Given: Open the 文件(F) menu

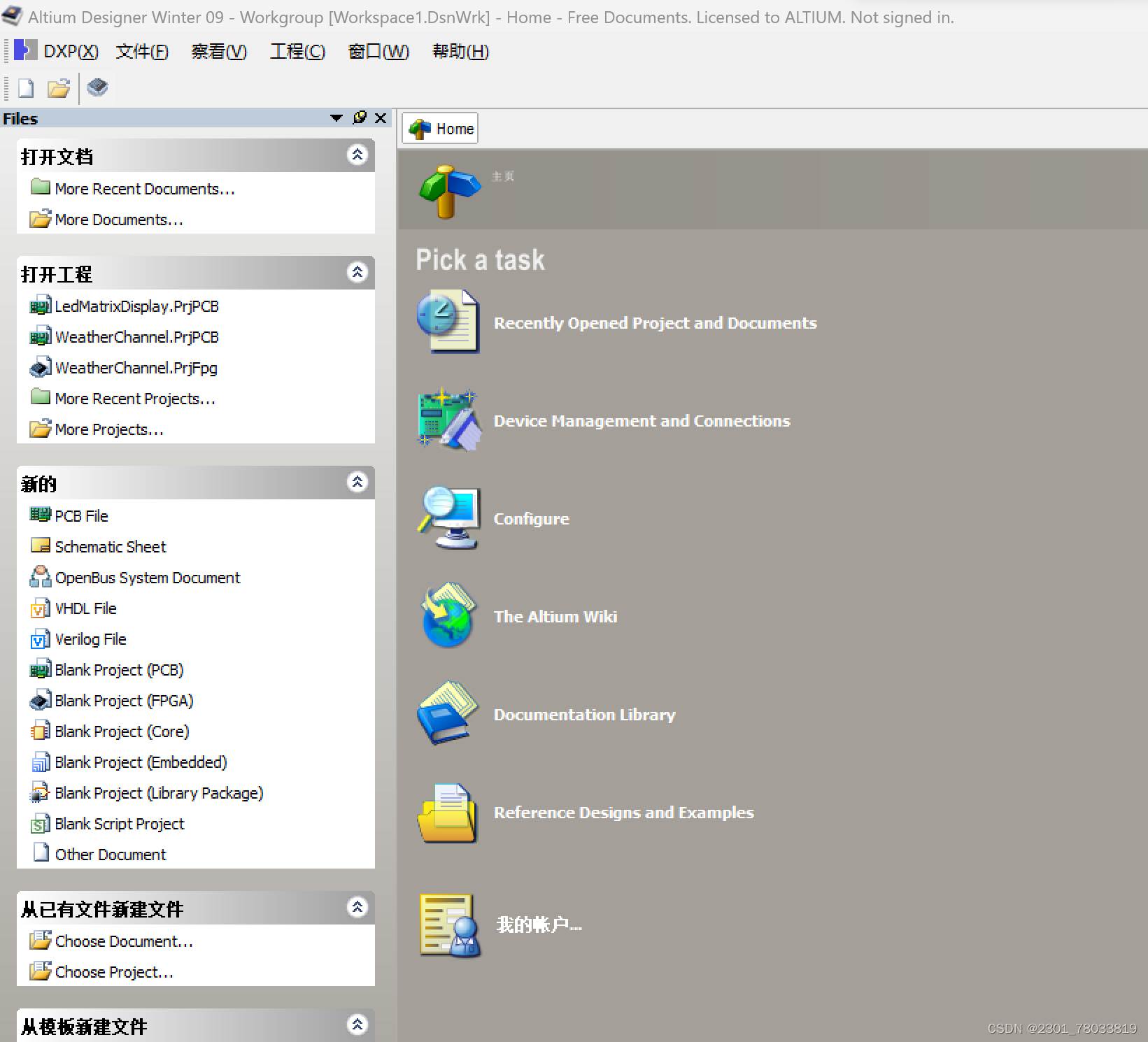Looking at the screenshot, I should pyautogui.click(x=142, y=51).
